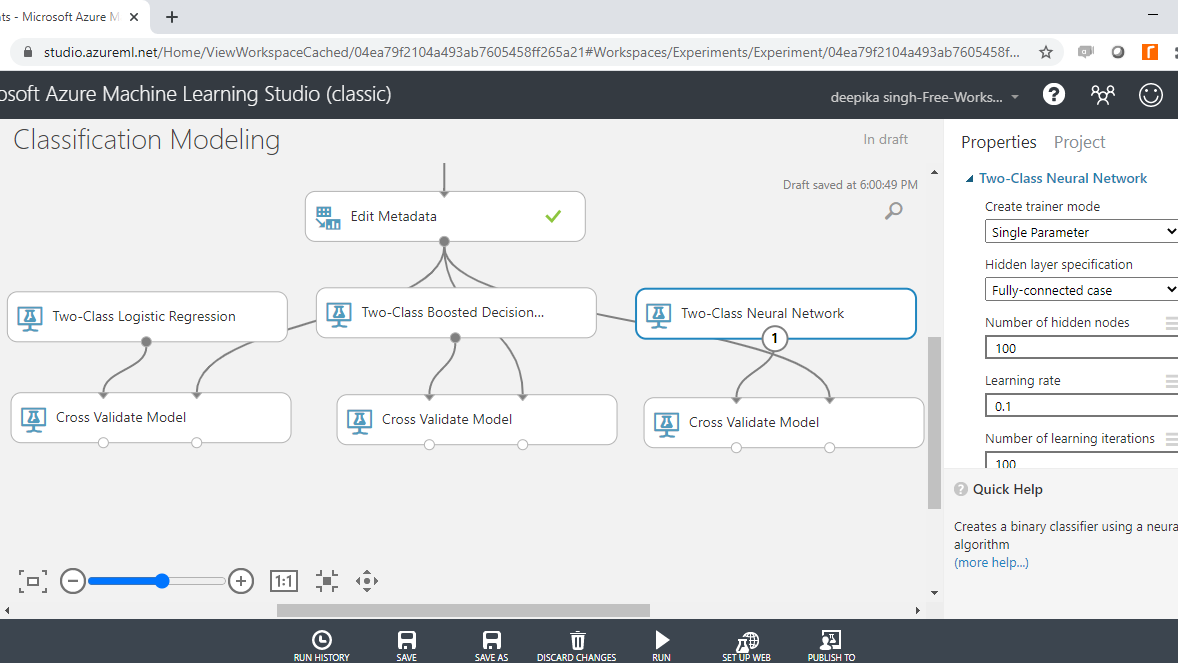The height and width of the screenshot is (663, 1178).
Task: Open the Learning rate parameter menu icon
Action: click(1171, 381)
